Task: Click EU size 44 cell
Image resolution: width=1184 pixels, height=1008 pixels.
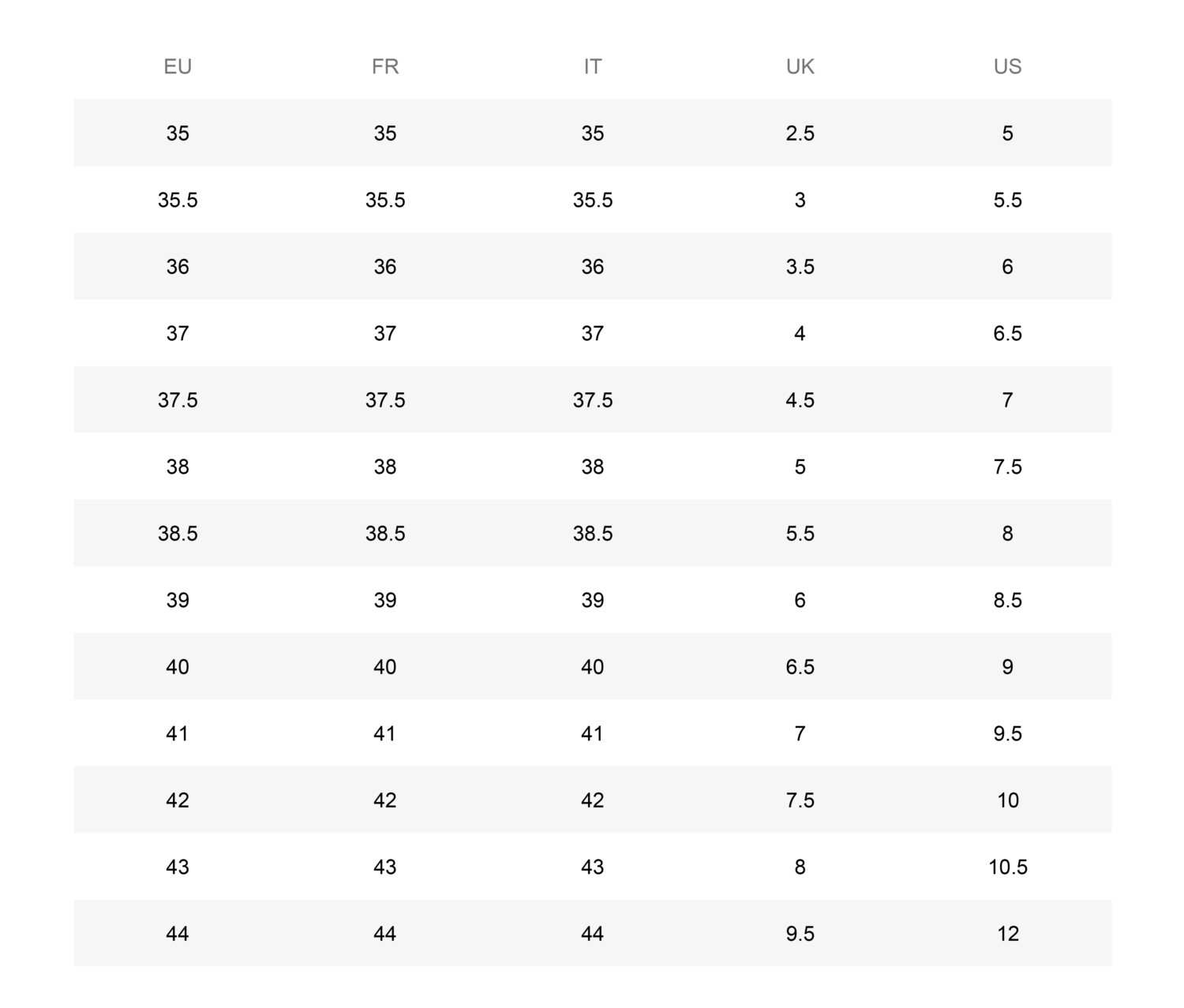Action: [x=178, y=934]
